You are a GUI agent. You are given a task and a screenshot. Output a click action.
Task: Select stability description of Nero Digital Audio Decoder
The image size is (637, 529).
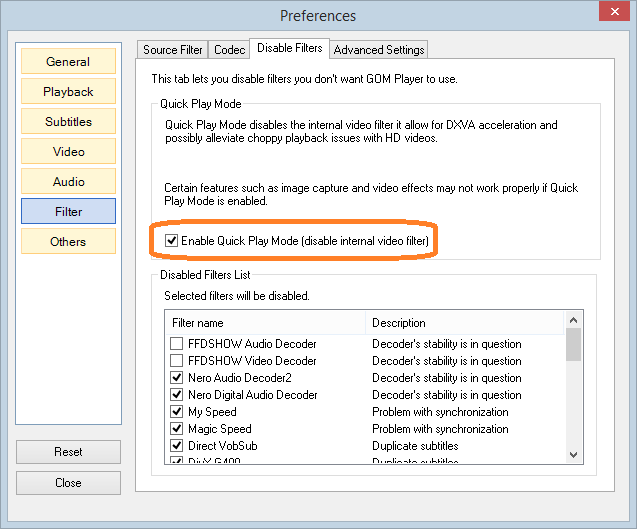click(446, 395)
